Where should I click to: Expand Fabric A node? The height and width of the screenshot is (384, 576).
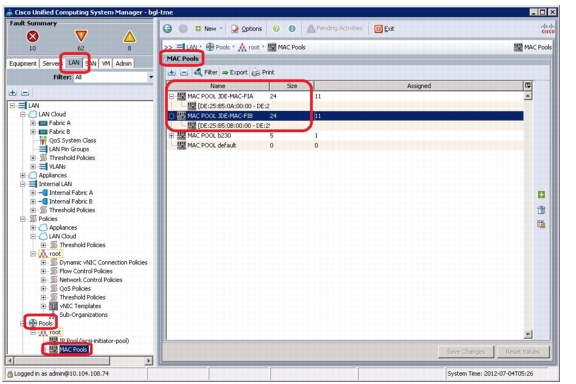(33, 123)
